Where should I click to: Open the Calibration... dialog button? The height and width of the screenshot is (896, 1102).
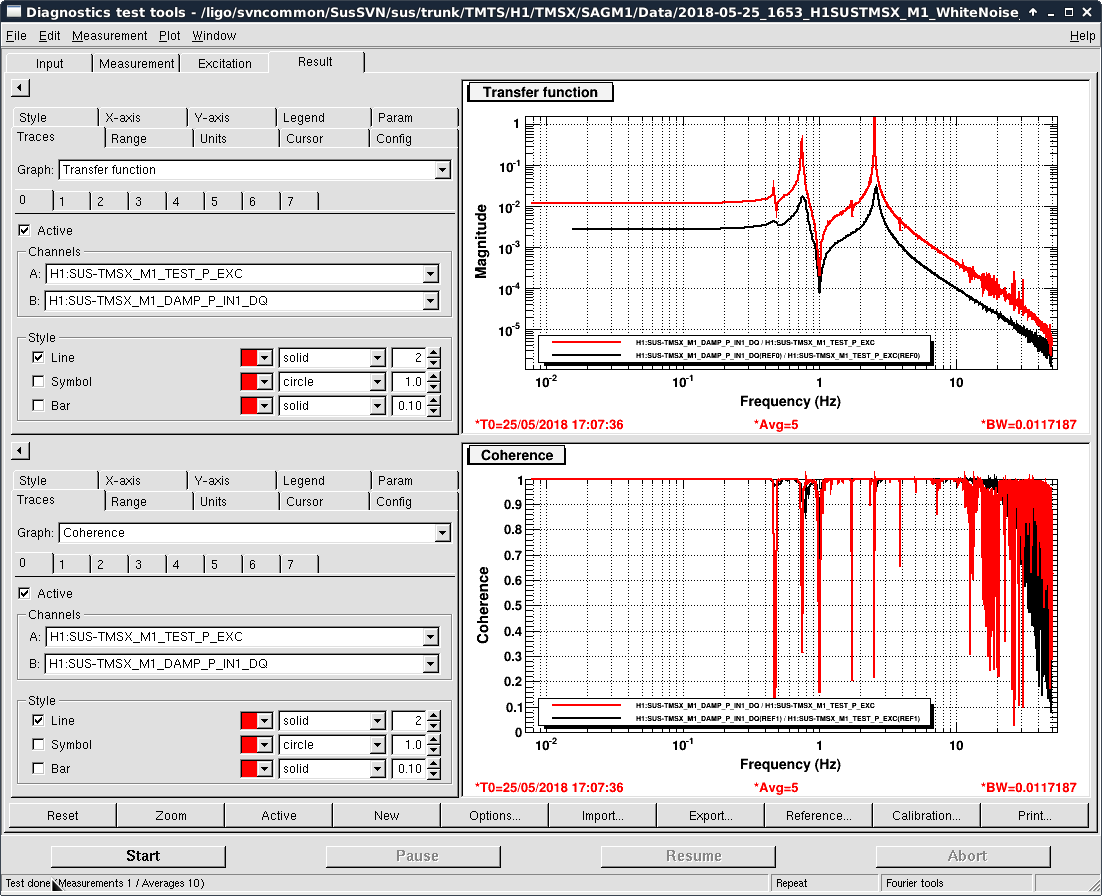pyautogui.click(x=926, y=815)
